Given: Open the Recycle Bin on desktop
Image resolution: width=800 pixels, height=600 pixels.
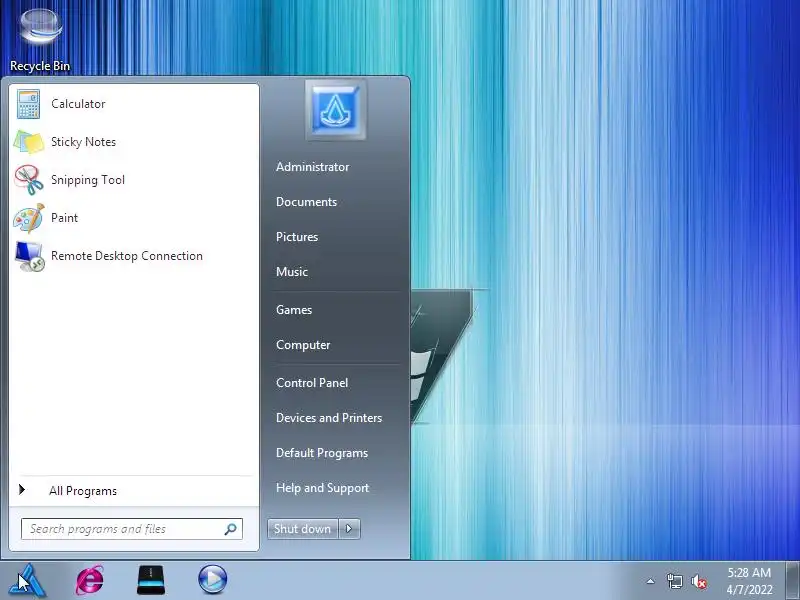Looking at the screenshot, I should [40, 40].
